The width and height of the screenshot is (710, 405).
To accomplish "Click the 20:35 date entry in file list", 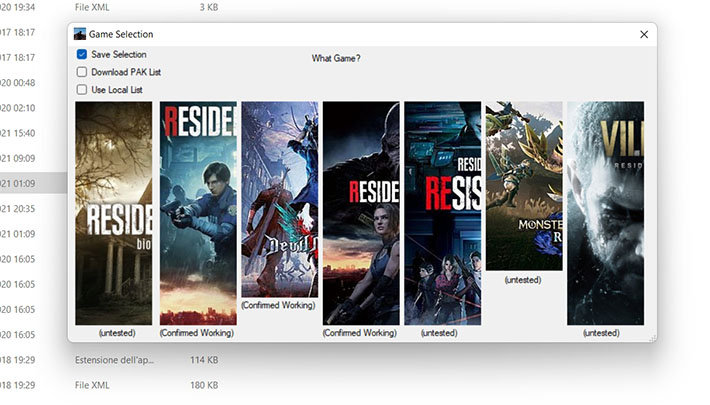I will (18, 209).
